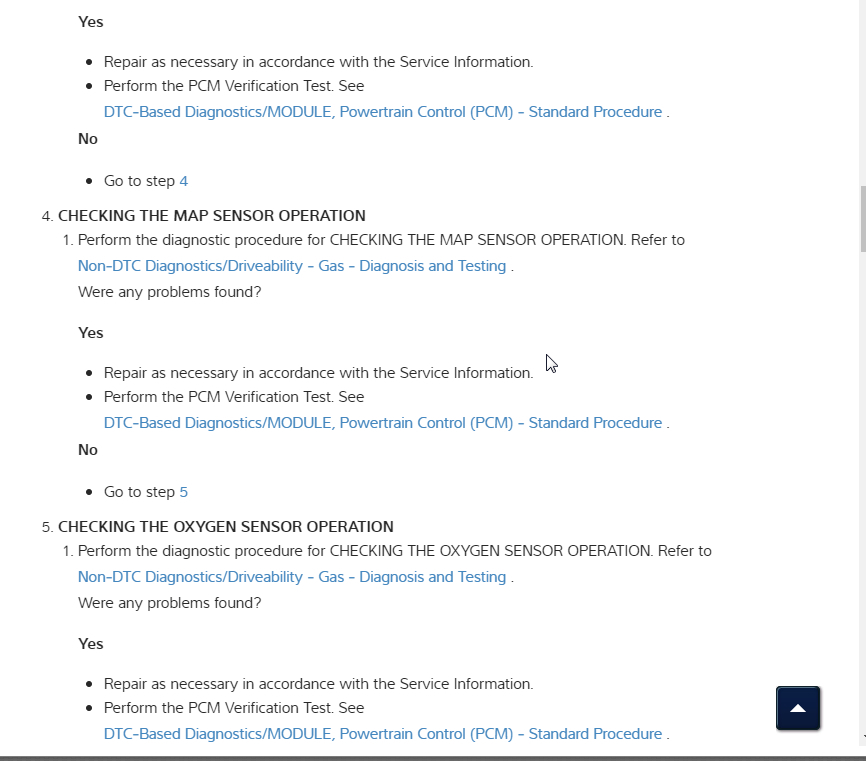Open DTC-Based Diagnostics link in oxygen sensor step

point(382,734)
